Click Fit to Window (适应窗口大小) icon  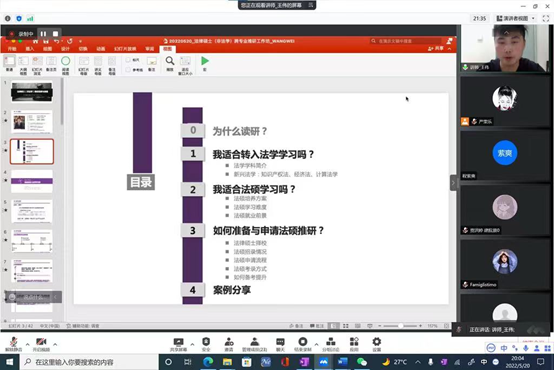185,65
